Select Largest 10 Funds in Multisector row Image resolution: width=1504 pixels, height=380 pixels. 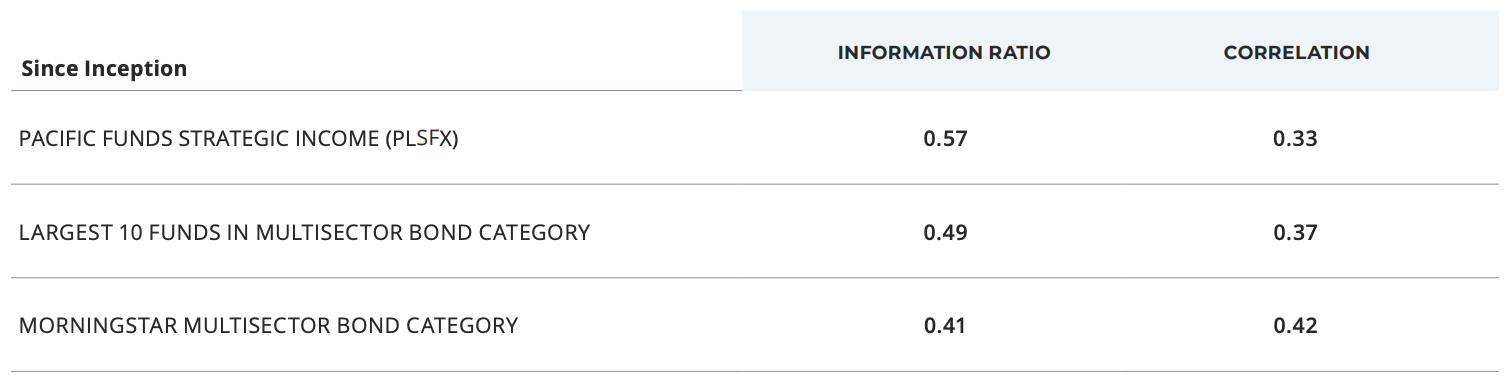(752, 232)
